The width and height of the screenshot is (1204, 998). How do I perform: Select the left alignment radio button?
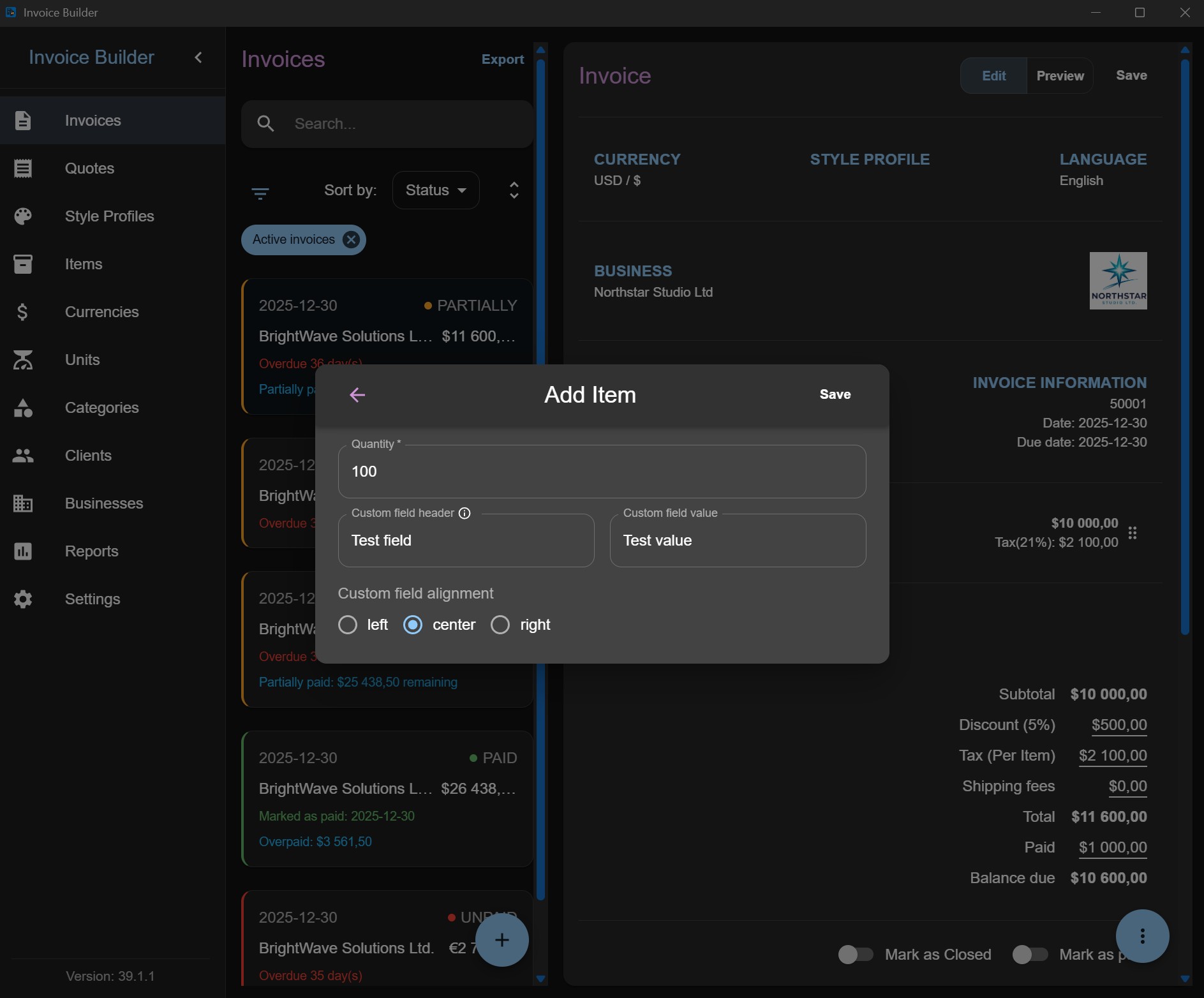(x=348, y=625)
